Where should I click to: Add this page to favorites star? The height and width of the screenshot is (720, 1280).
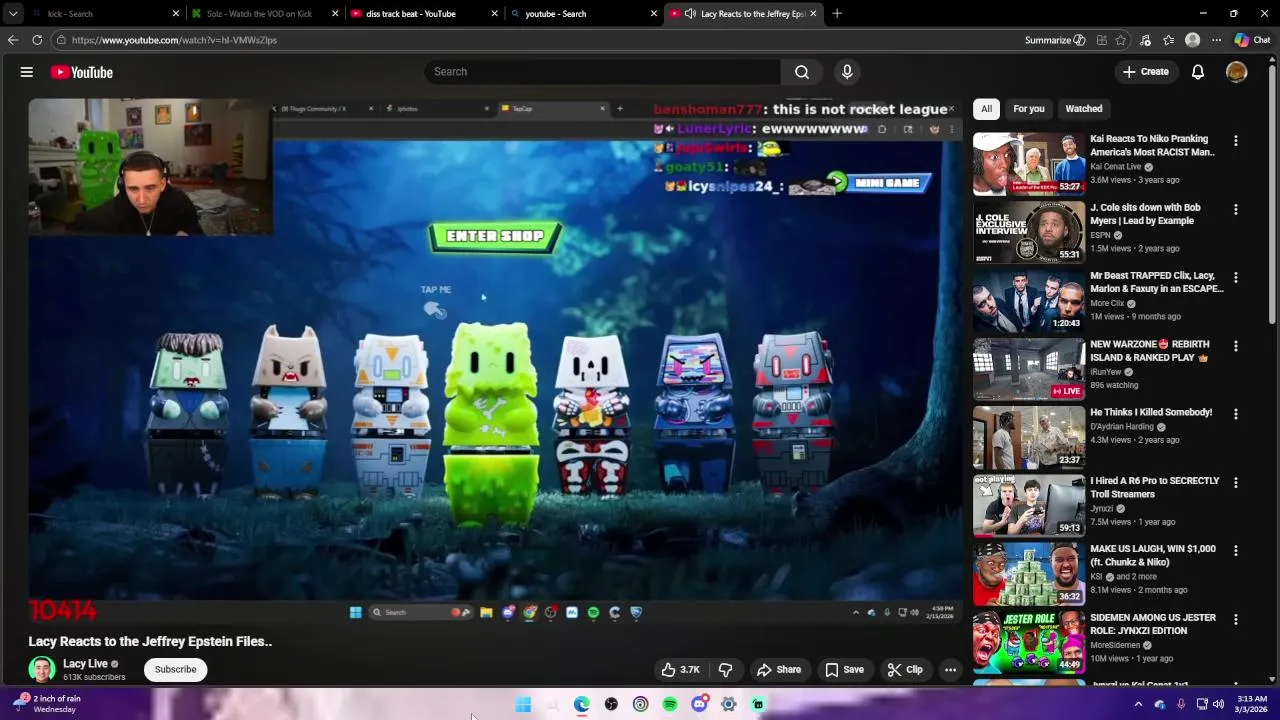(x=1121, y=40)
